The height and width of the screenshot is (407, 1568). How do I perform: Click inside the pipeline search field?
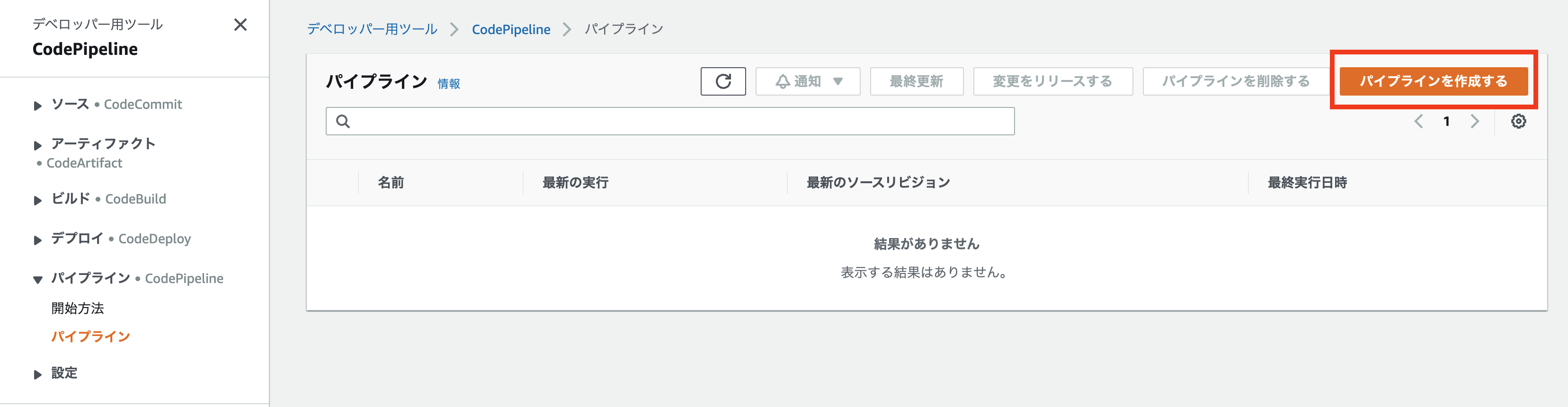pyautogui.click(x=669, y=121)
